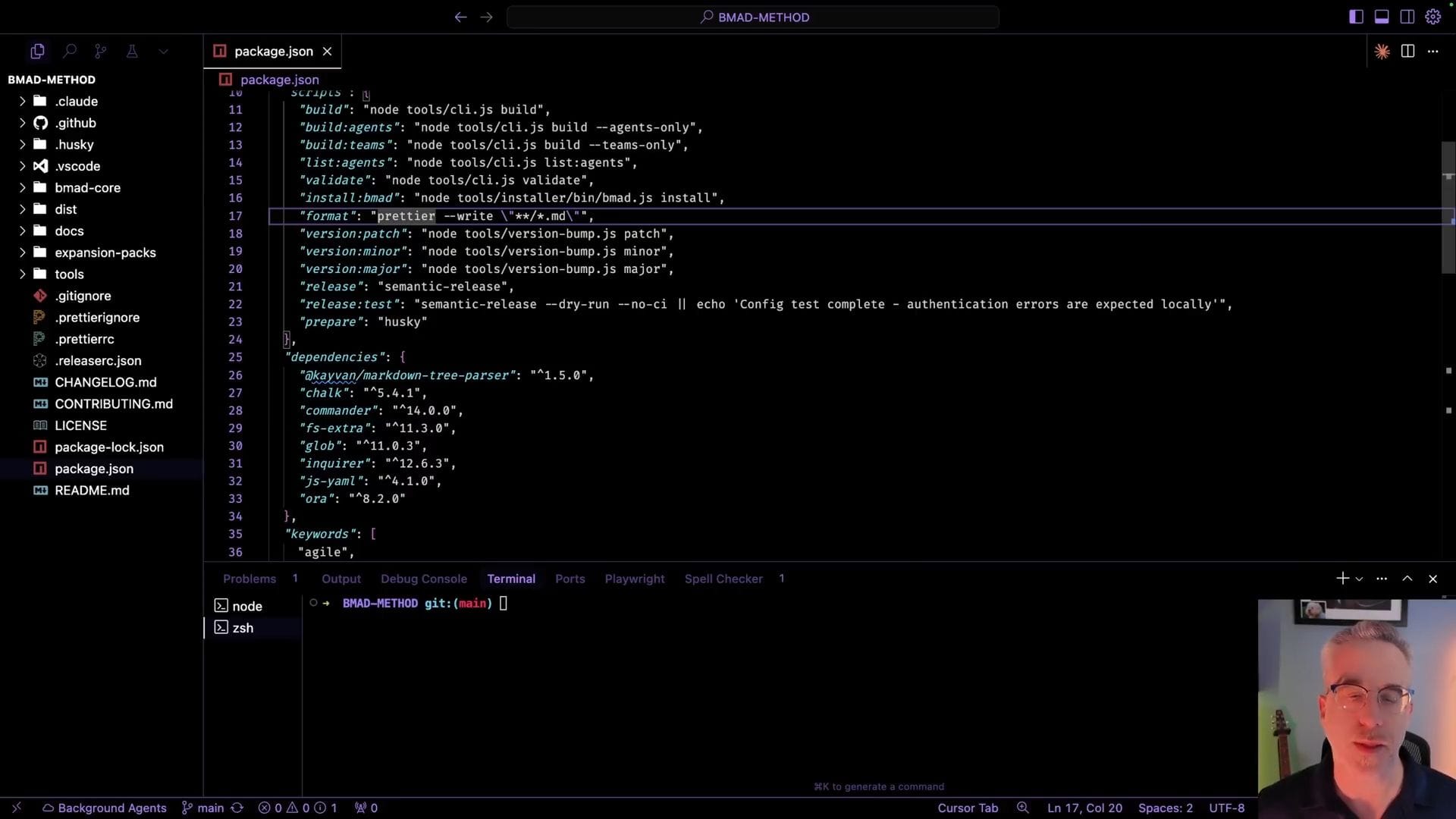Click the split editor icon
This screenshot has height=819, width=1456.
click(x=1407, y=52)
